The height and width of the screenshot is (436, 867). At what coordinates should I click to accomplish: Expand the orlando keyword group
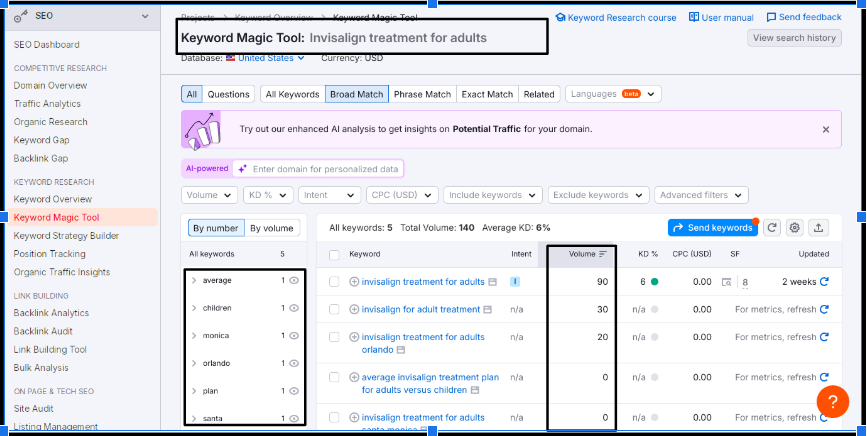point(194,364)
